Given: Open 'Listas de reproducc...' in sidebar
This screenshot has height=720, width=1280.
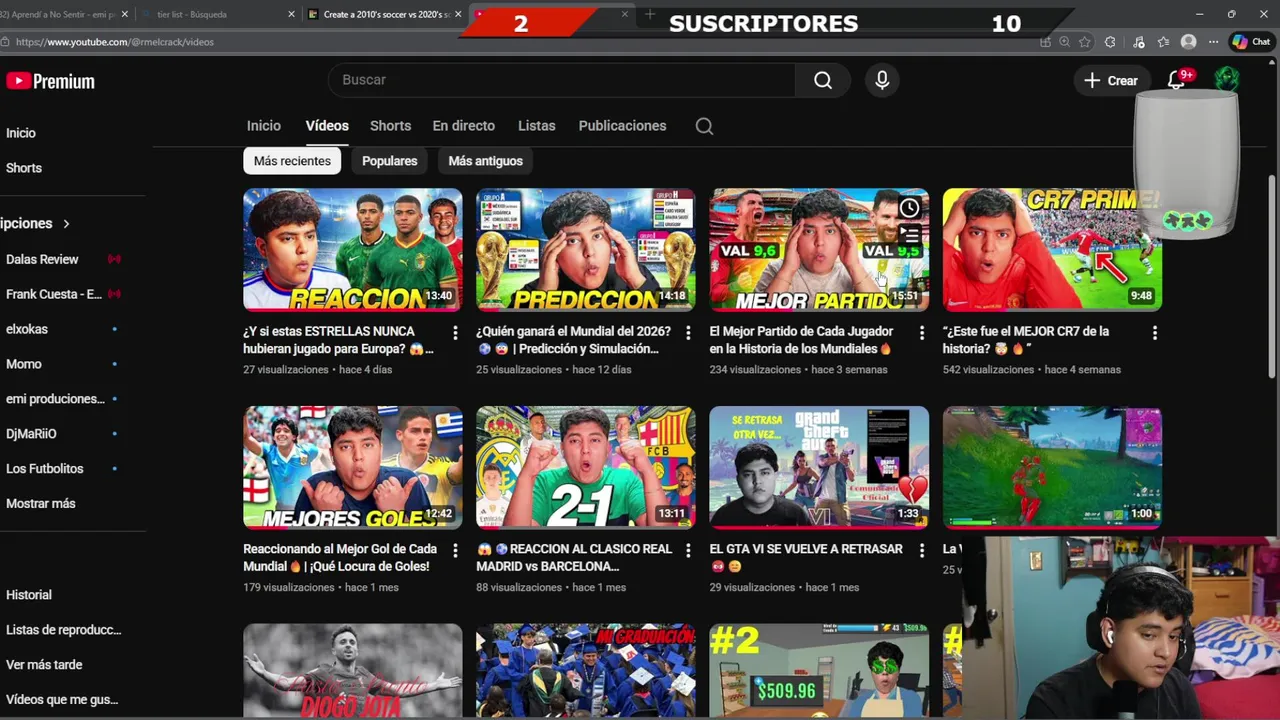Looking at the screenshot, I should coord(63,630).
